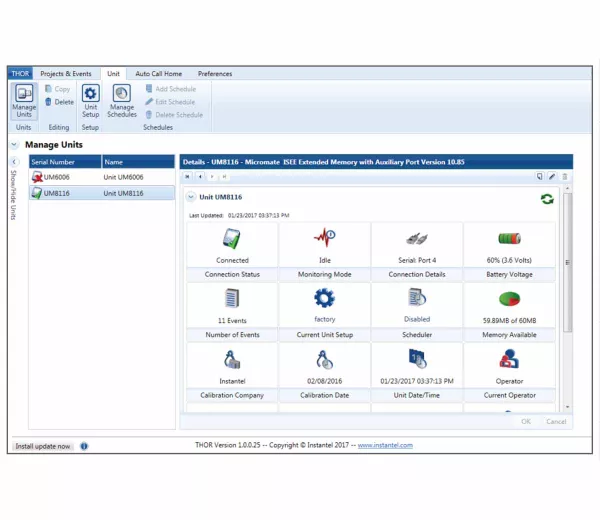
Task: Click disconnected status icon for UM6006
Action: pos(37,177)
